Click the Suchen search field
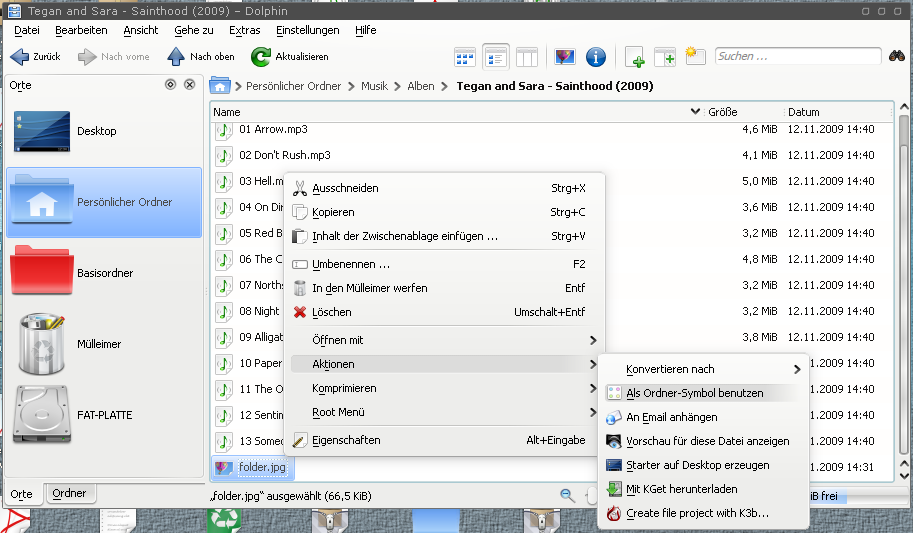Viewport: 913px width, 533px height. 798,56
